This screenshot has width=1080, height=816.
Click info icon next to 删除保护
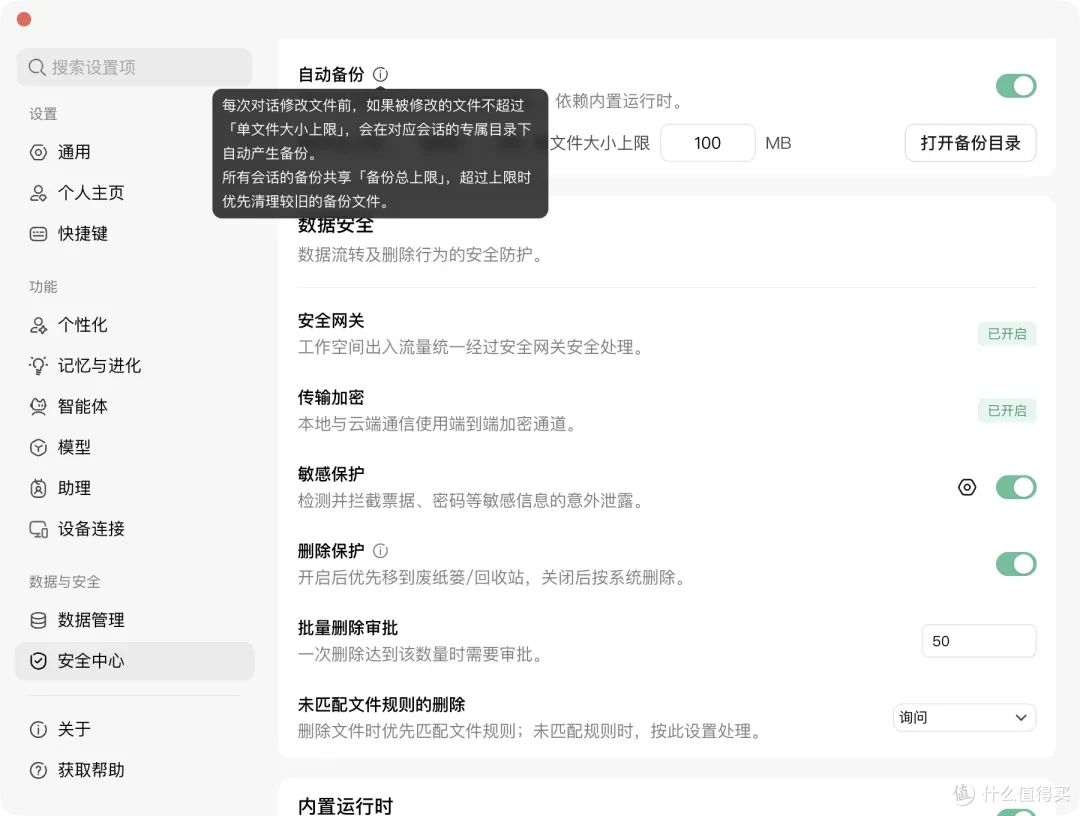(x=380, y=551)
